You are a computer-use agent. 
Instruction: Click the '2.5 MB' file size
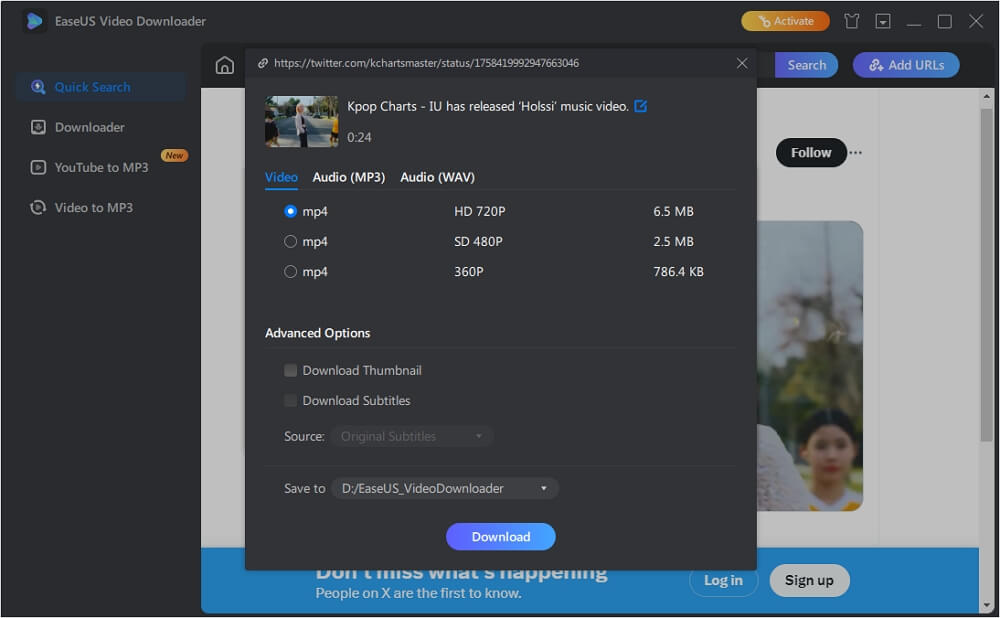coord(673,242)
